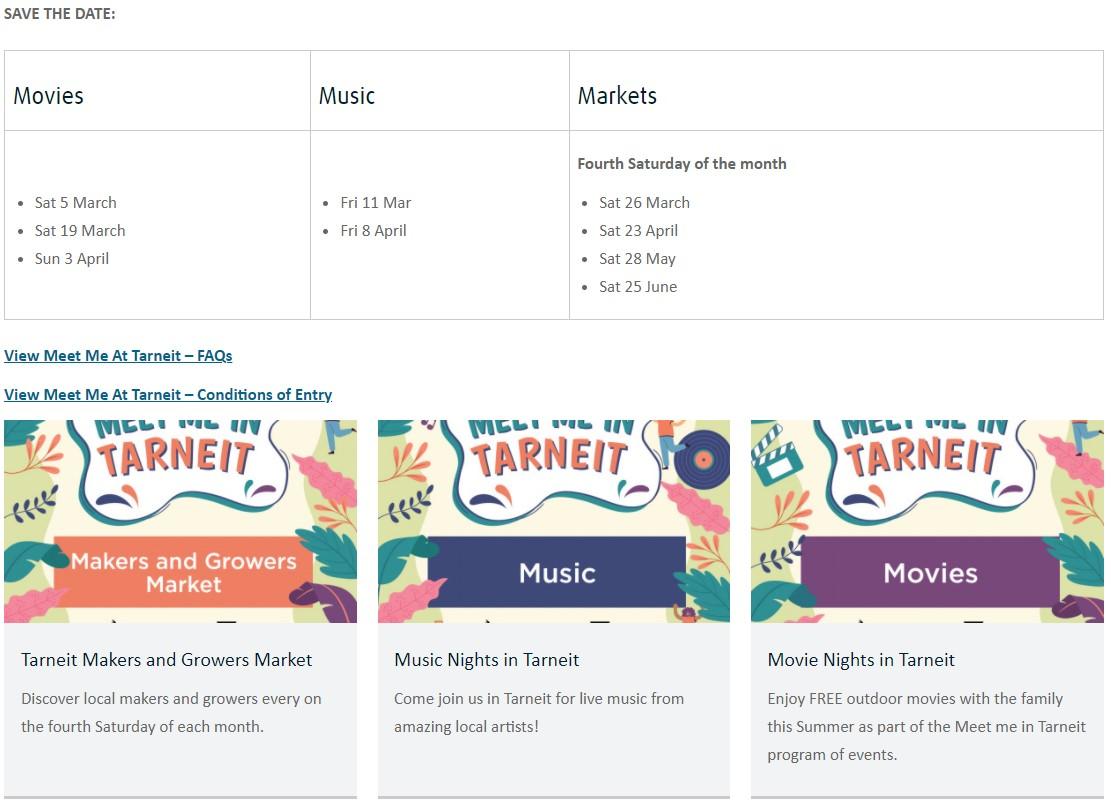Viewport: 1111px width, 801px height.
Task: Click the Sat 25 June market date
Action: [638, 287]
